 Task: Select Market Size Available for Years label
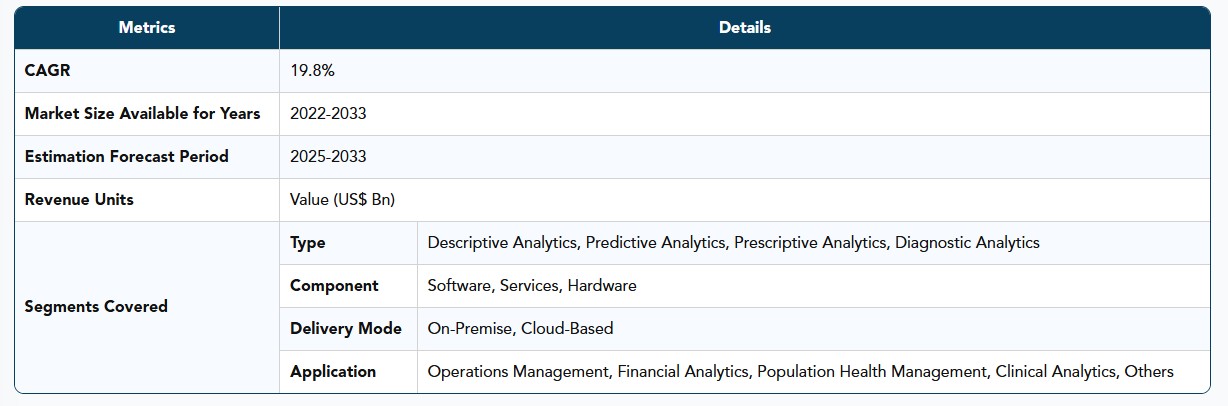click(142, 114)
